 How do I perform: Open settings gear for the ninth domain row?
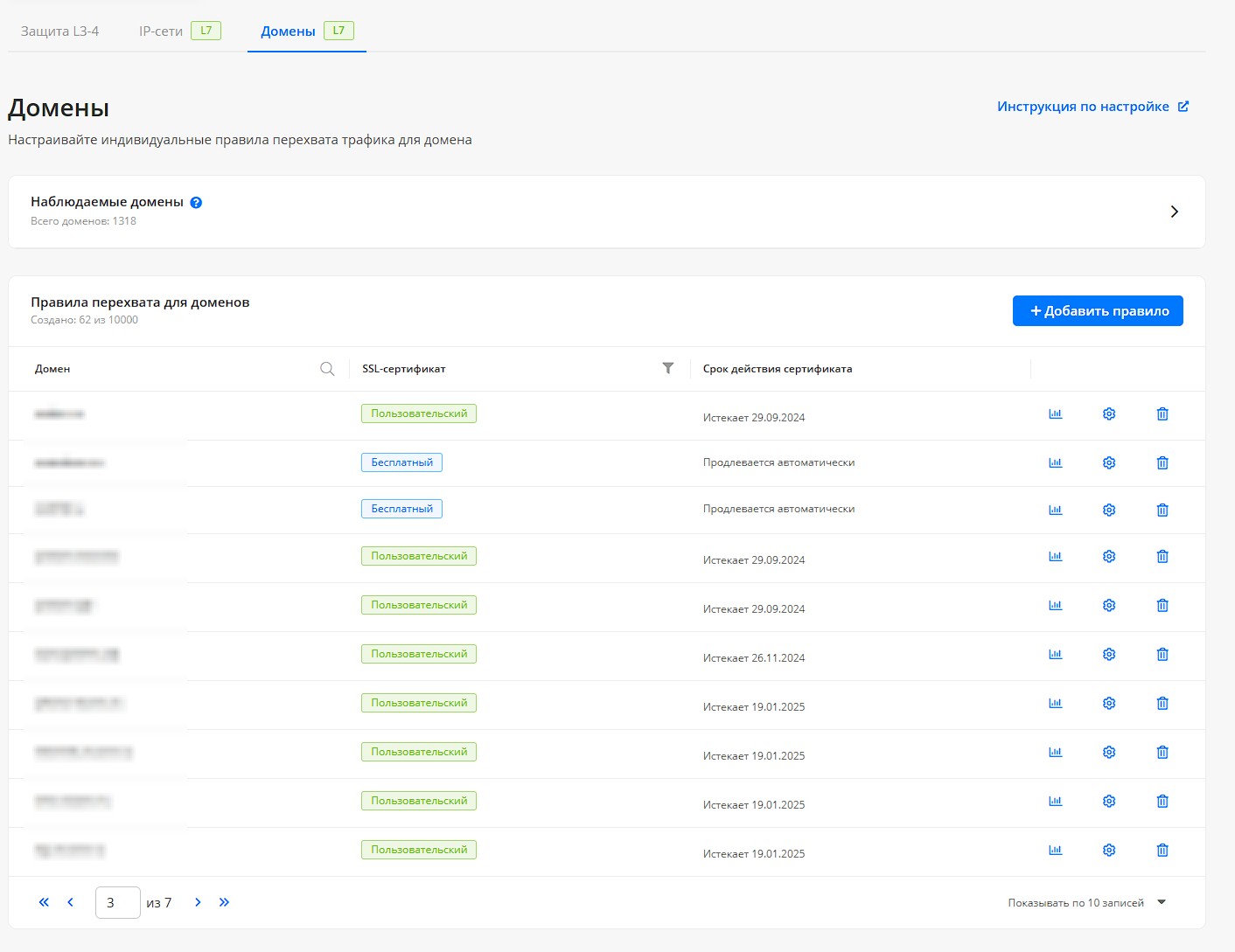point(1109,801)
